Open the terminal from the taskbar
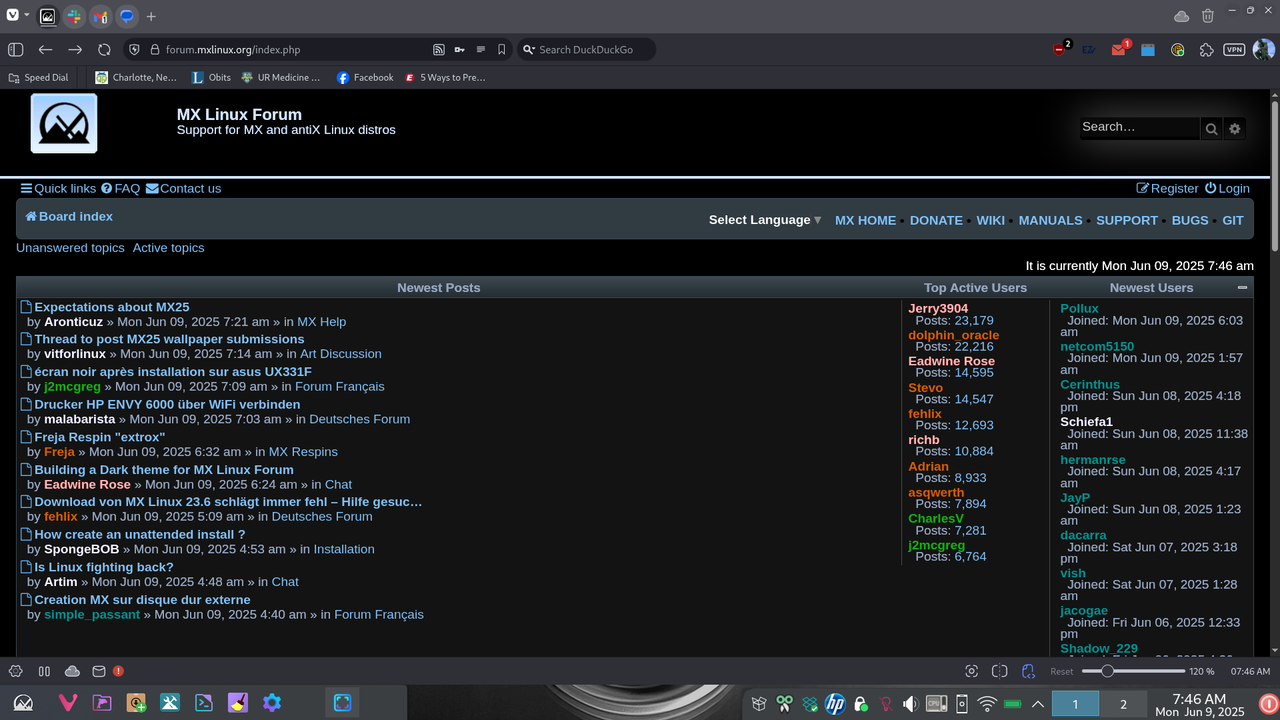1280x720 pixels. (x=203, y=703)
